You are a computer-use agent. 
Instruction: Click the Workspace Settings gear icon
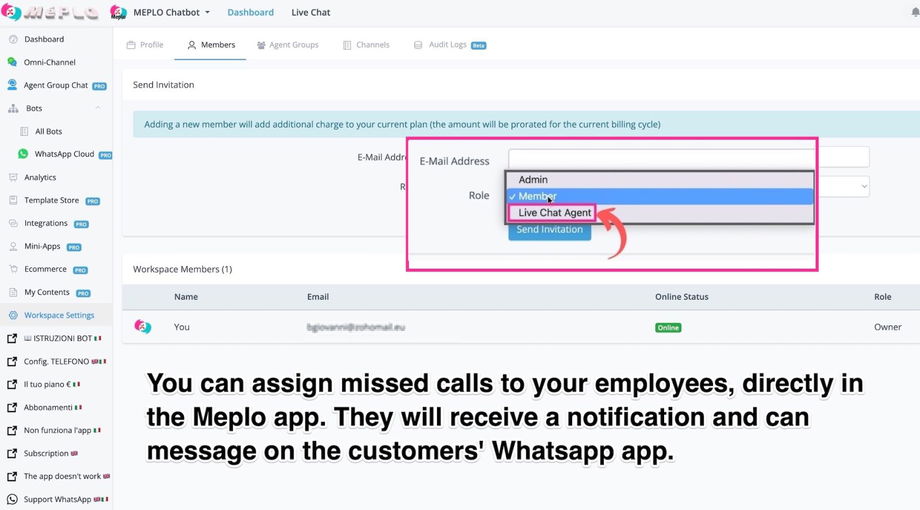click(13, 315)
